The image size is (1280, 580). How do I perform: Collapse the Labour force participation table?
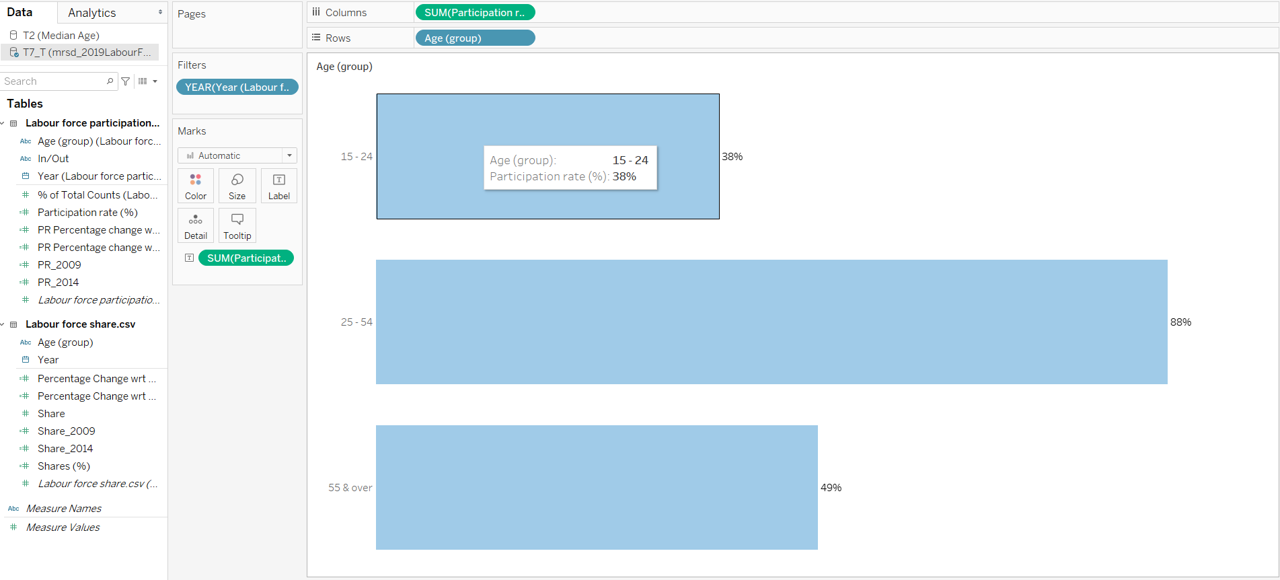point(3,123)
